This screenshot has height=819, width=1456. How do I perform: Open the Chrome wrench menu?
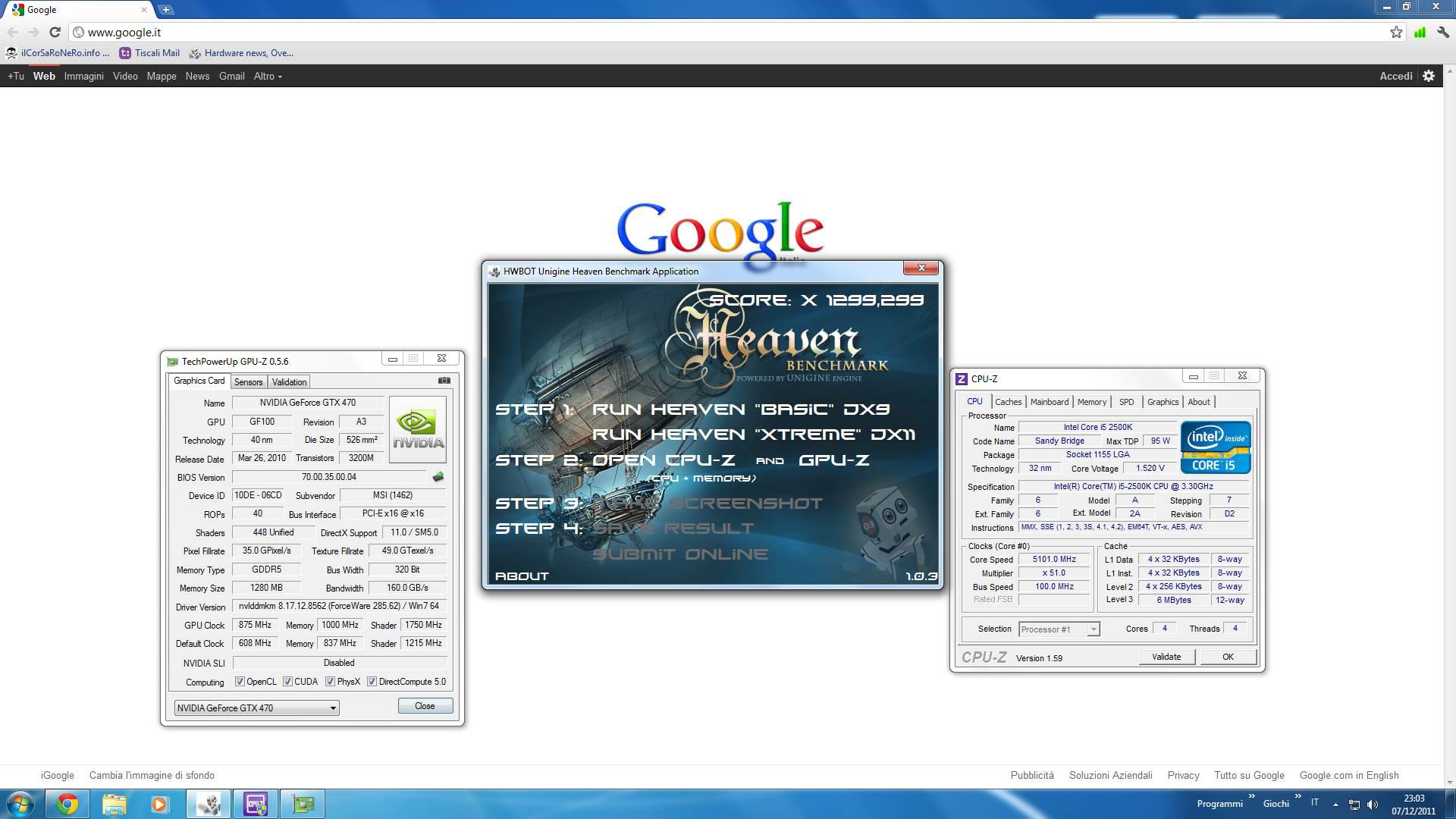(x=1443, y=32)
